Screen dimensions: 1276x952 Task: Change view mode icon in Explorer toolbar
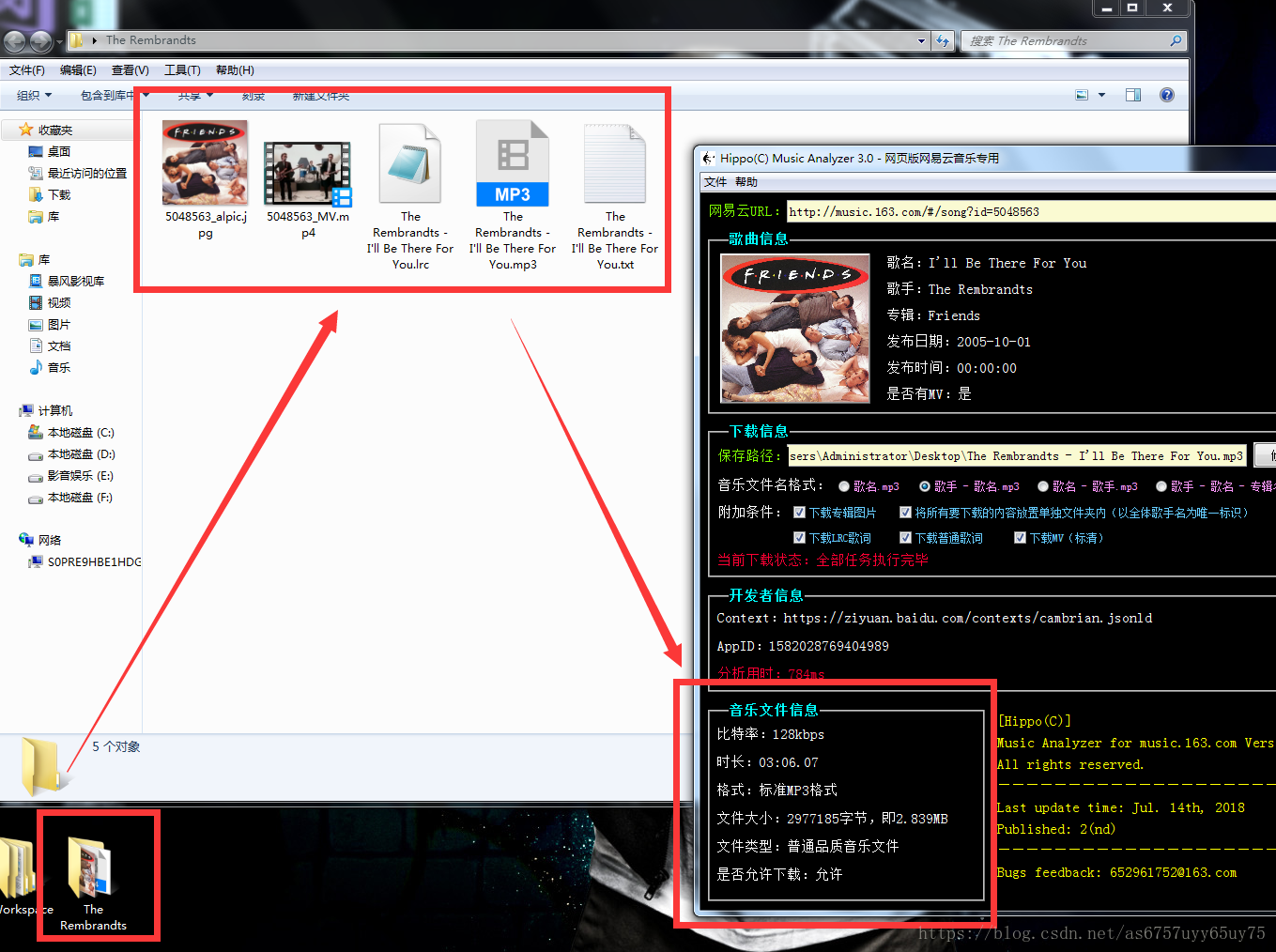(x=1082, y=95)
